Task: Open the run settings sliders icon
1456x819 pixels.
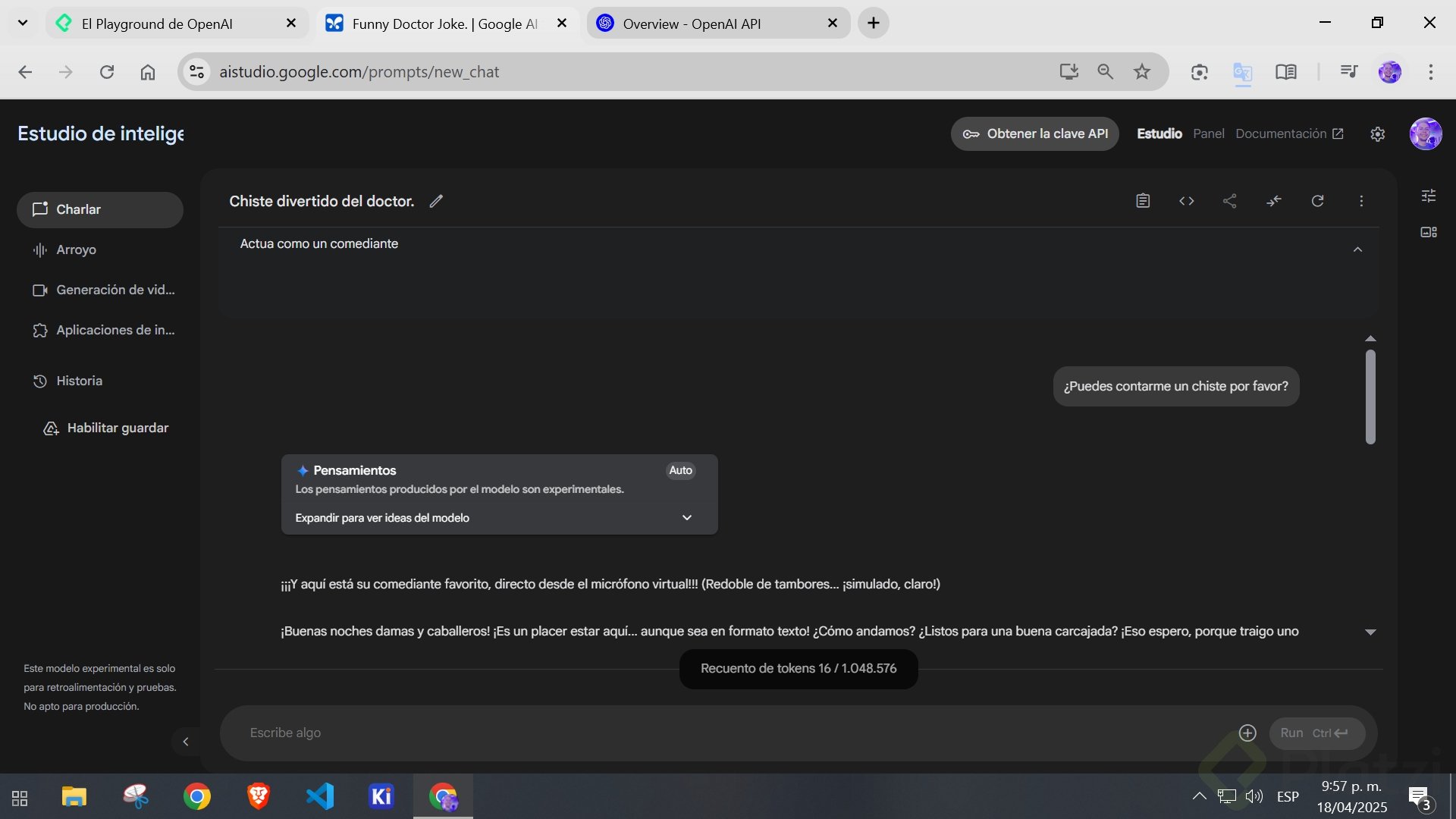Action: [1429, 196]
